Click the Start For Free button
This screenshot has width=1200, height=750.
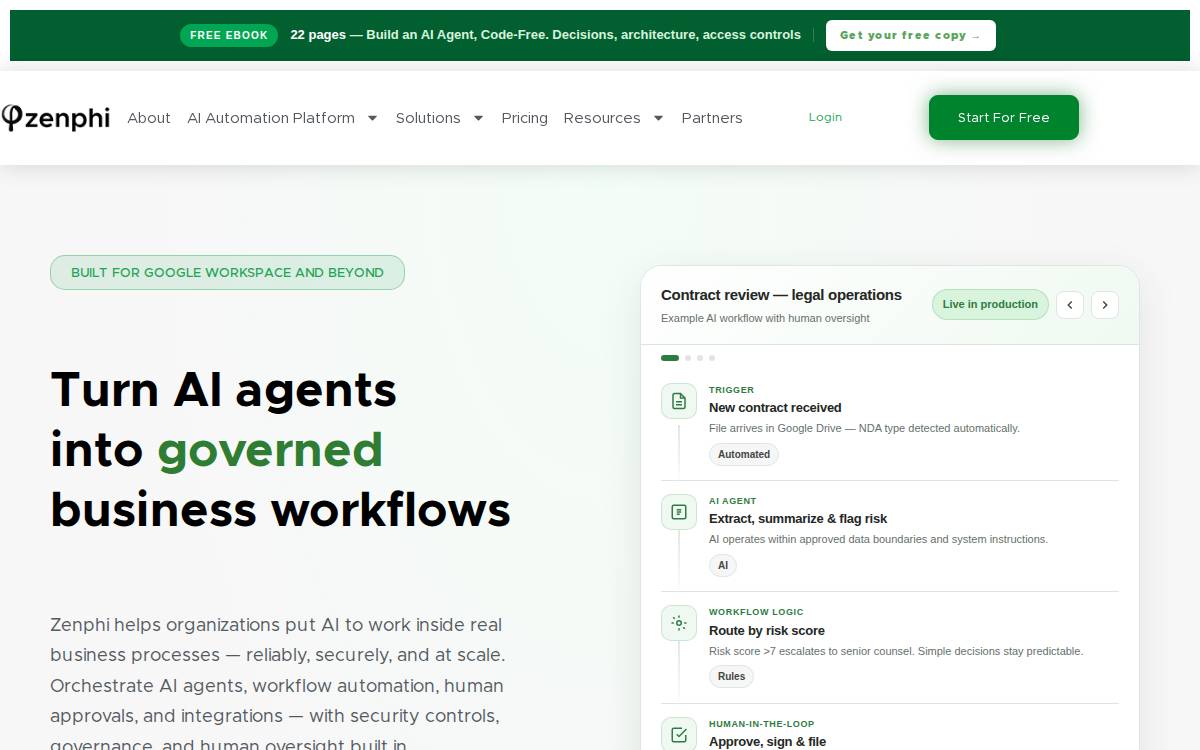click(1004, 117)
